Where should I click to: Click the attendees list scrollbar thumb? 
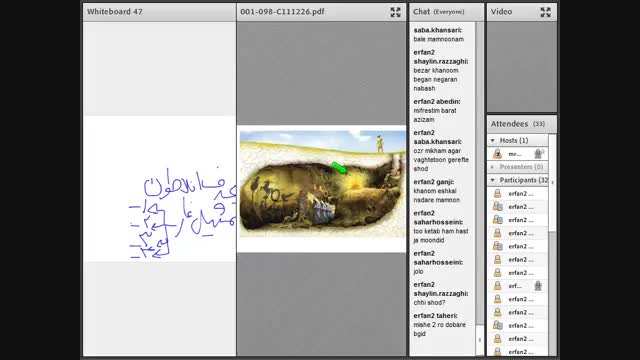pyautogui.click(x=552, y=294)
